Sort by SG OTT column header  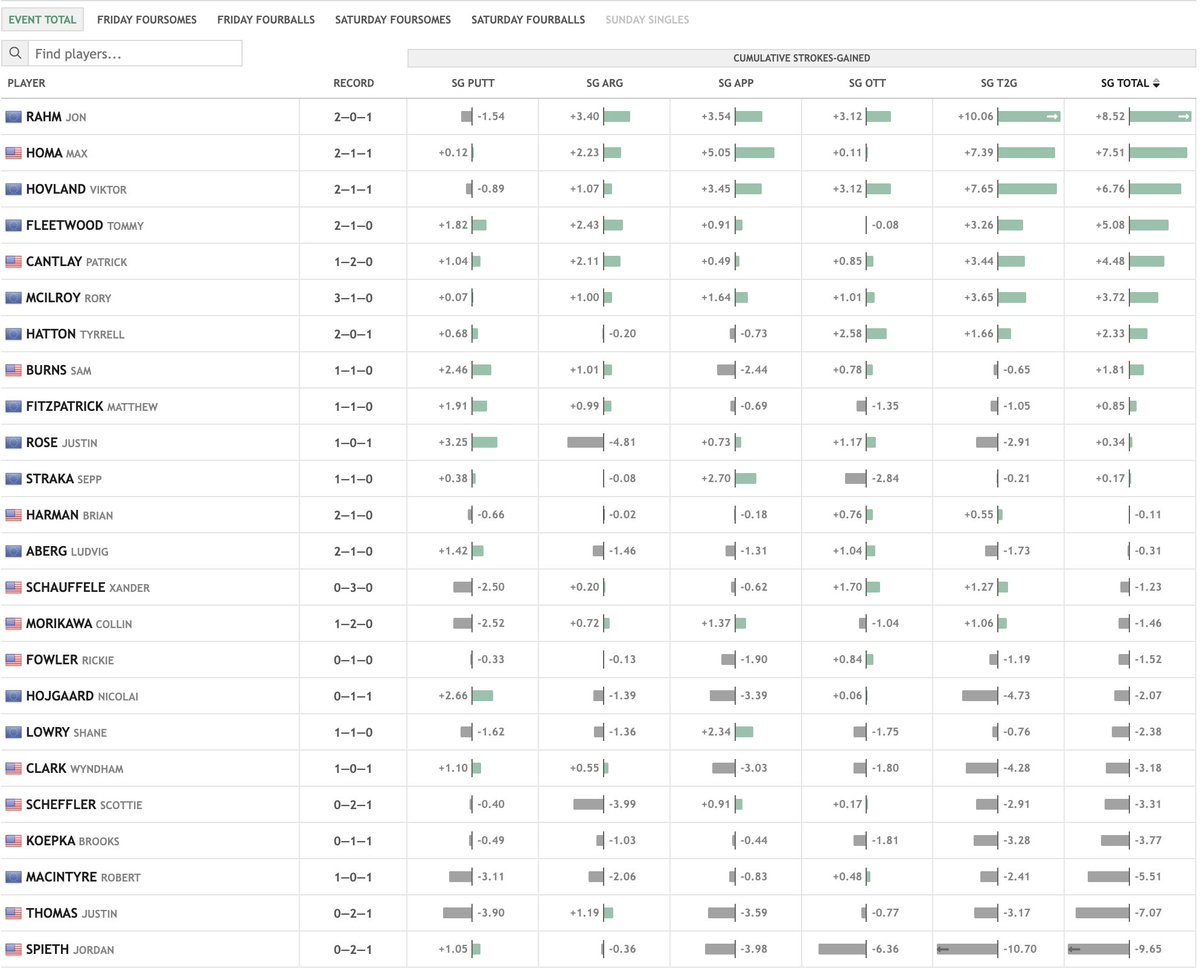867,83
